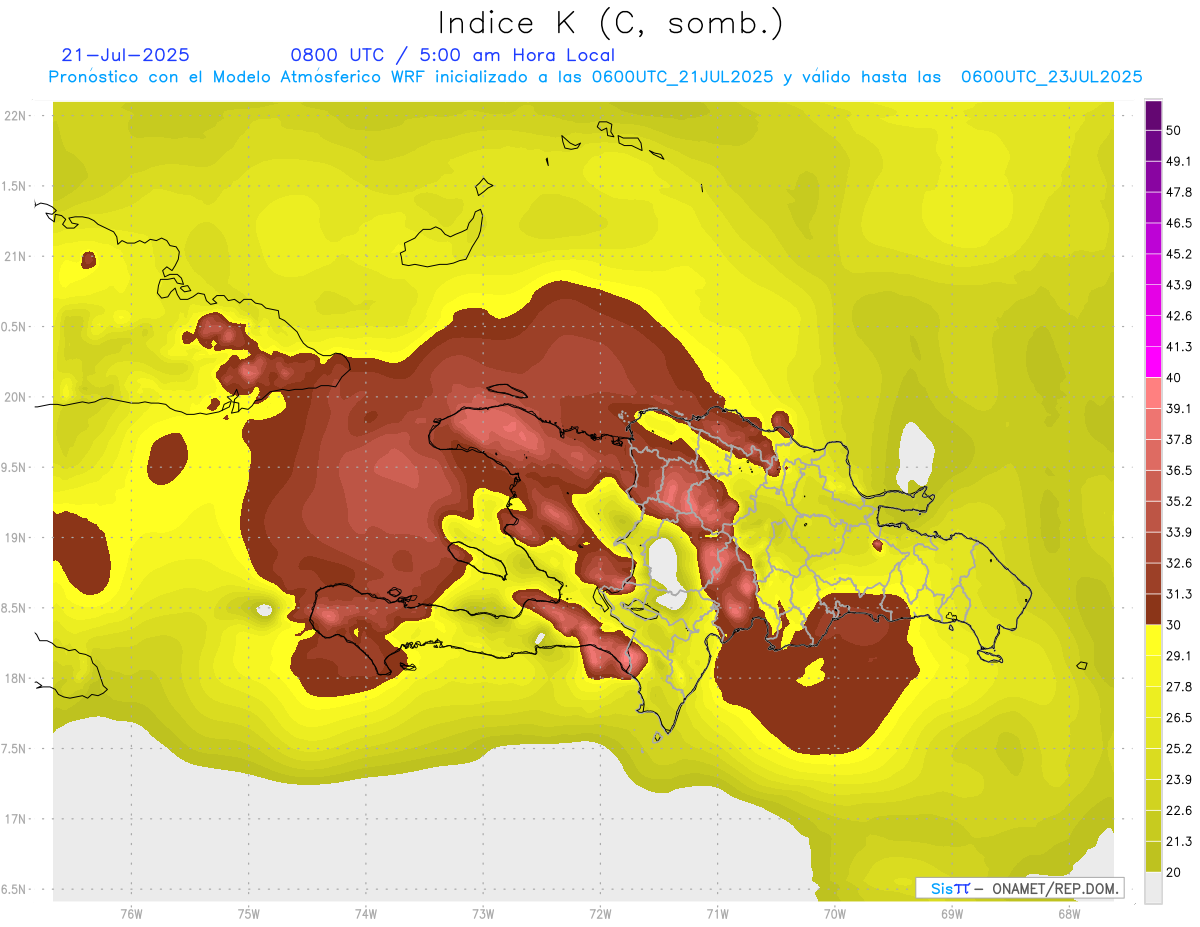Click the longitude axis label "71W"

tap(717, 914)
